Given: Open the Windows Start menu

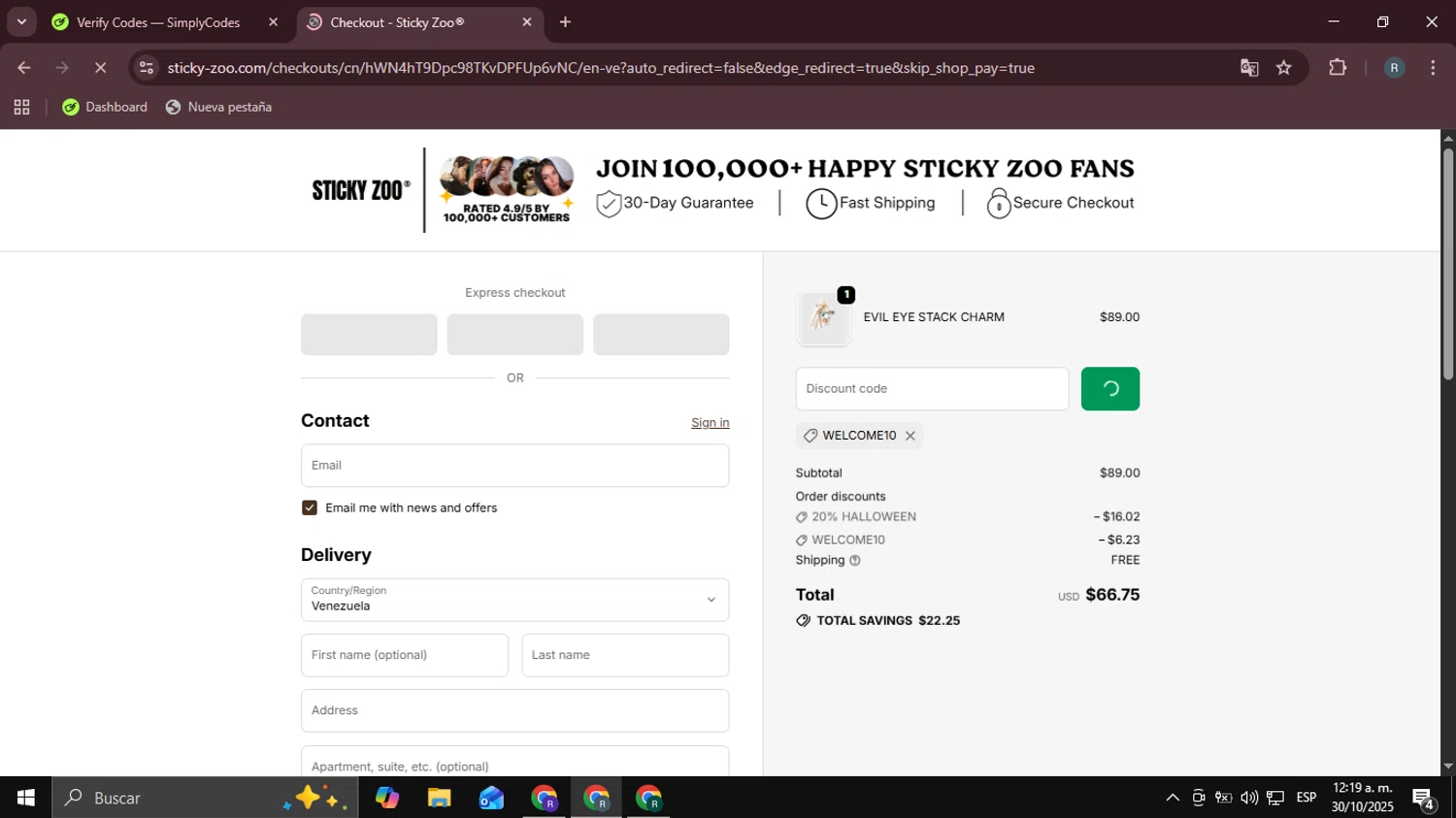Looking at the screenshot, I should click(26, 798).
